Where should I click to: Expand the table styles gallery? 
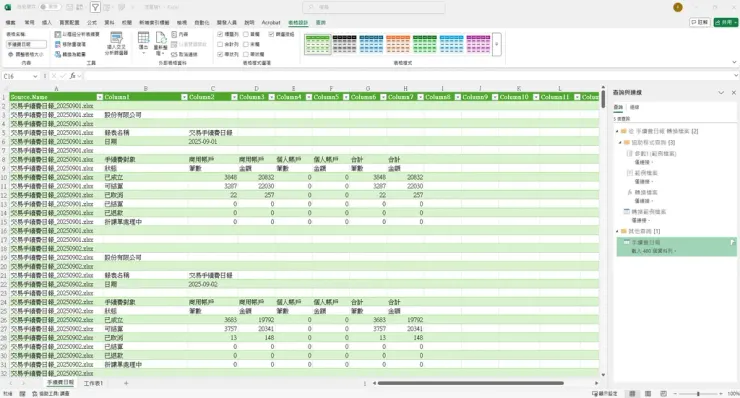click(496, 44)
